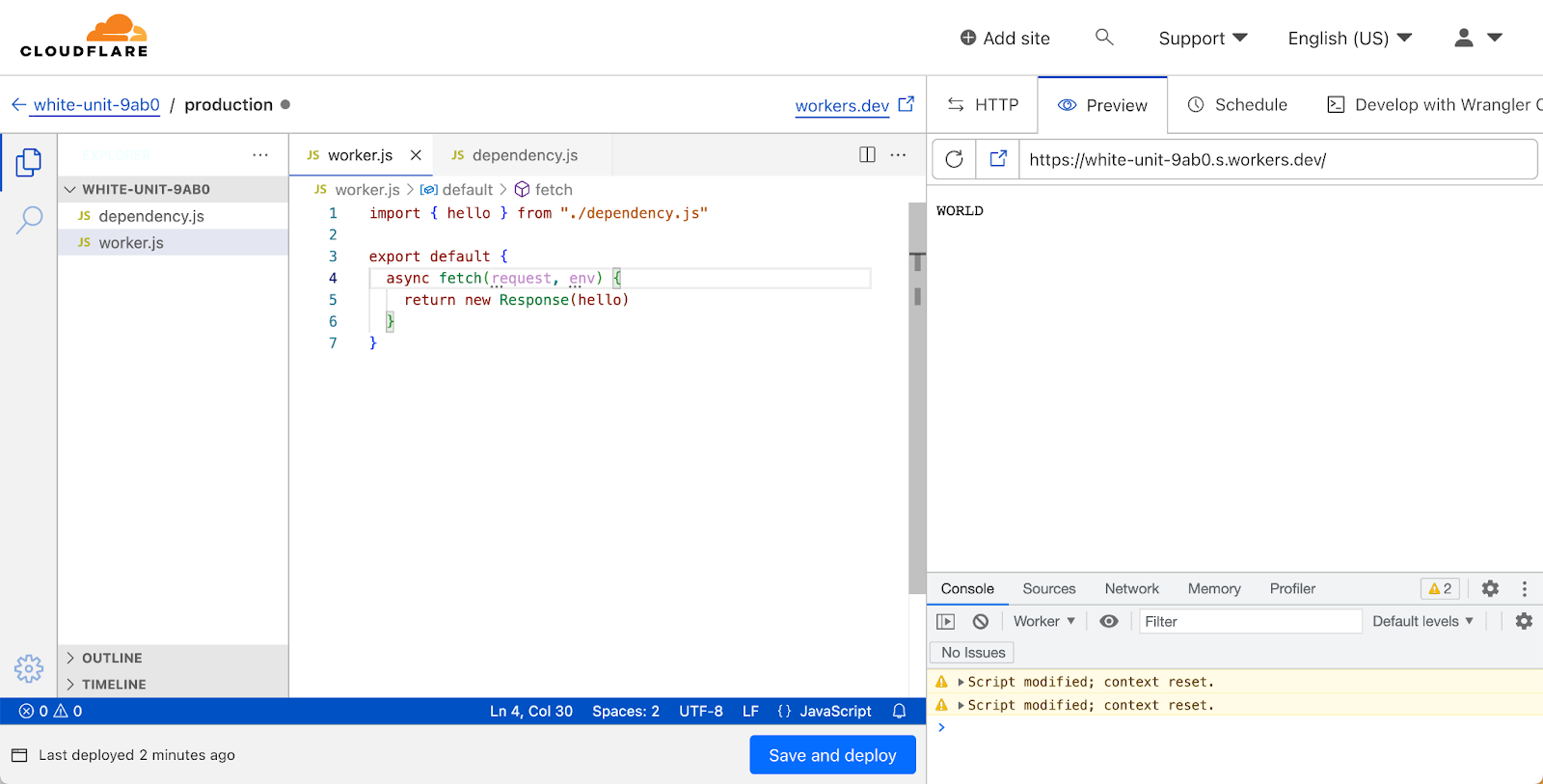Expand the OUTLINE section

[x=111, y=658]
